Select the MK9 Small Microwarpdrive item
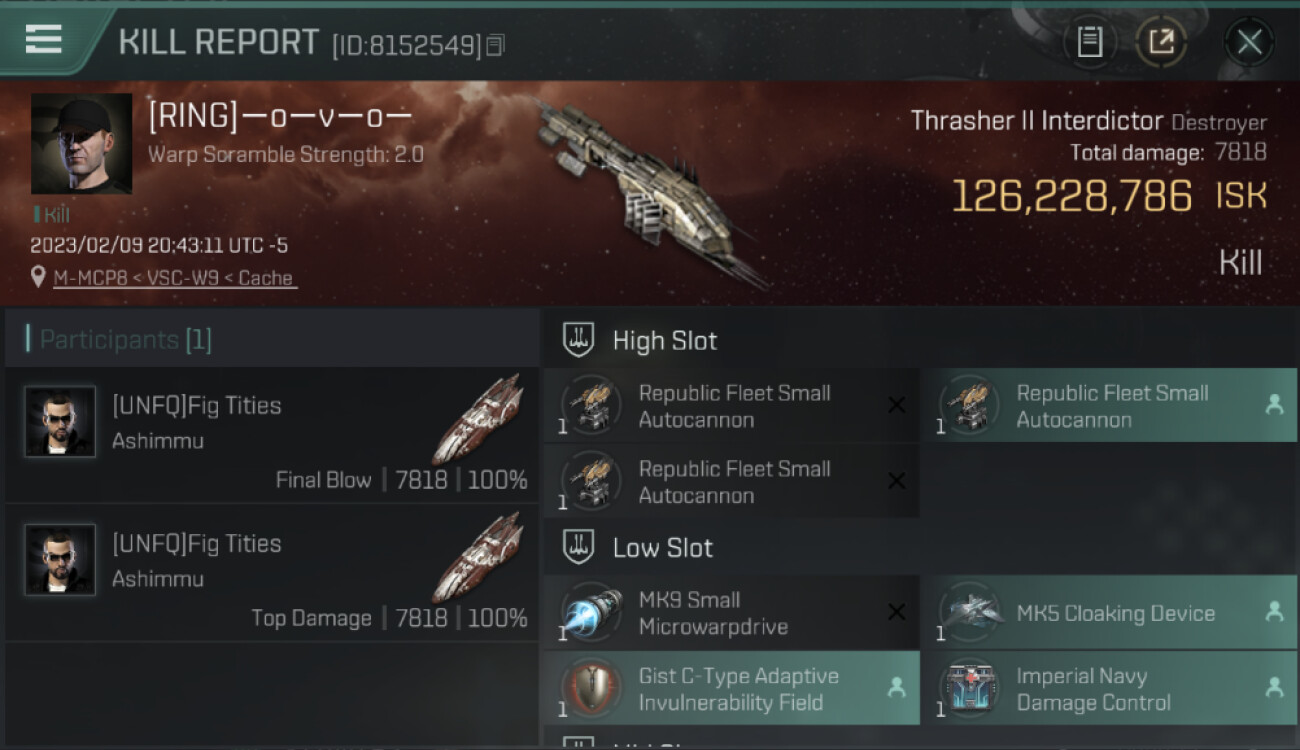Screen dimensions: 1300x750 coord(731,613)
